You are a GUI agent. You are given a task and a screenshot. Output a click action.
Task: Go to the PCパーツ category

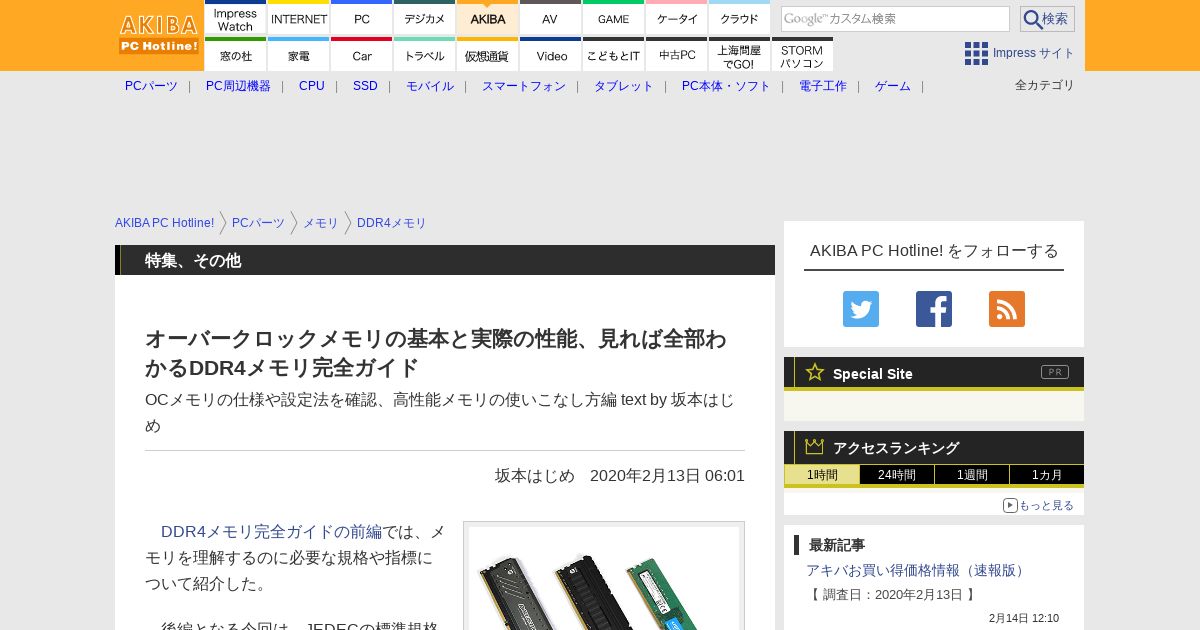(151, 86)
